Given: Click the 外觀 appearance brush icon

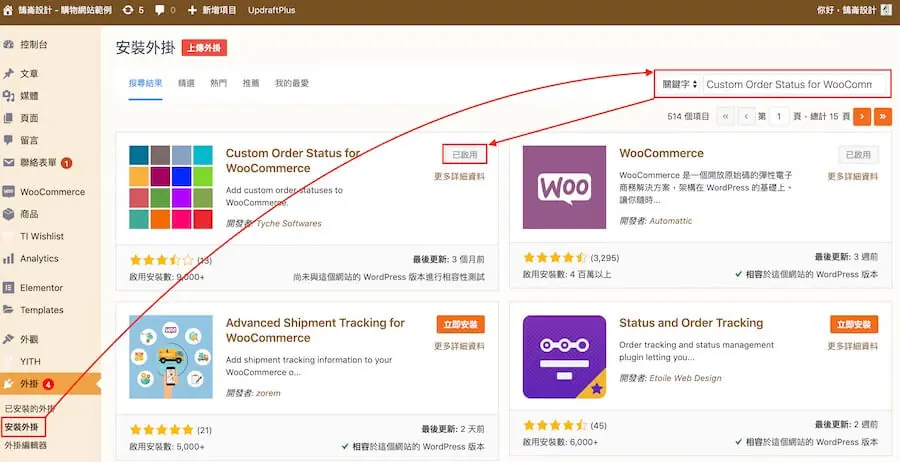Looking at the screenshot, I should click(9, 339).
